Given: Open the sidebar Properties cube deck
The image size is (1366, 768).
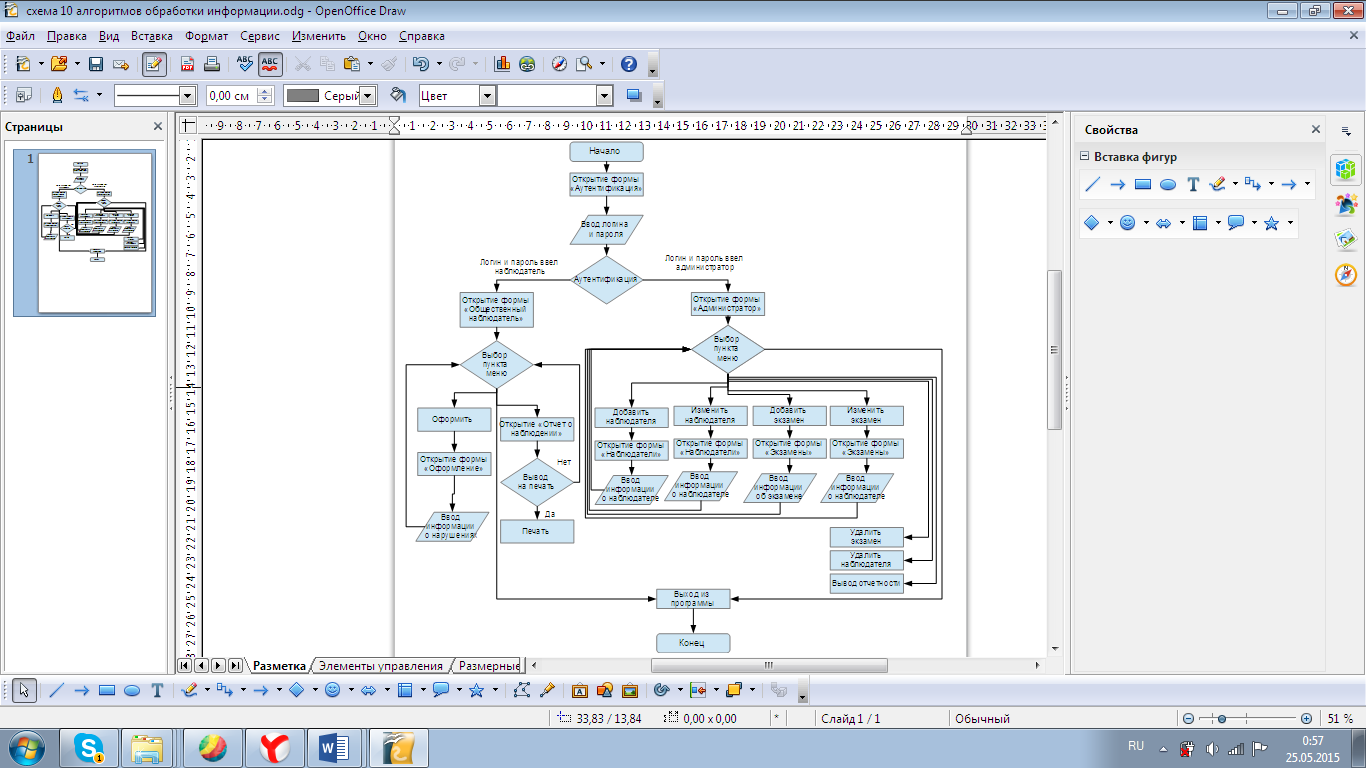Looking at the screenshot, I should tap(1346, 169).
